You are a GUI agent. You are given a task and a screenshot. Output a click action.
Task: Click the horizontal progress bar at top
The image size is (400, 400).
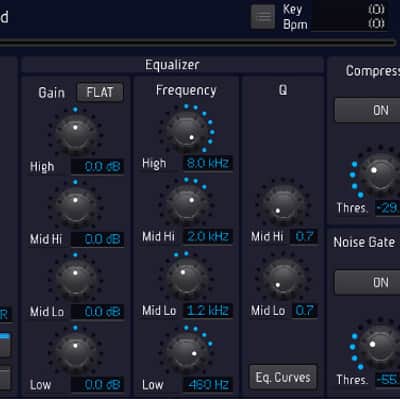pyautogui.click(x=197, y=42)
